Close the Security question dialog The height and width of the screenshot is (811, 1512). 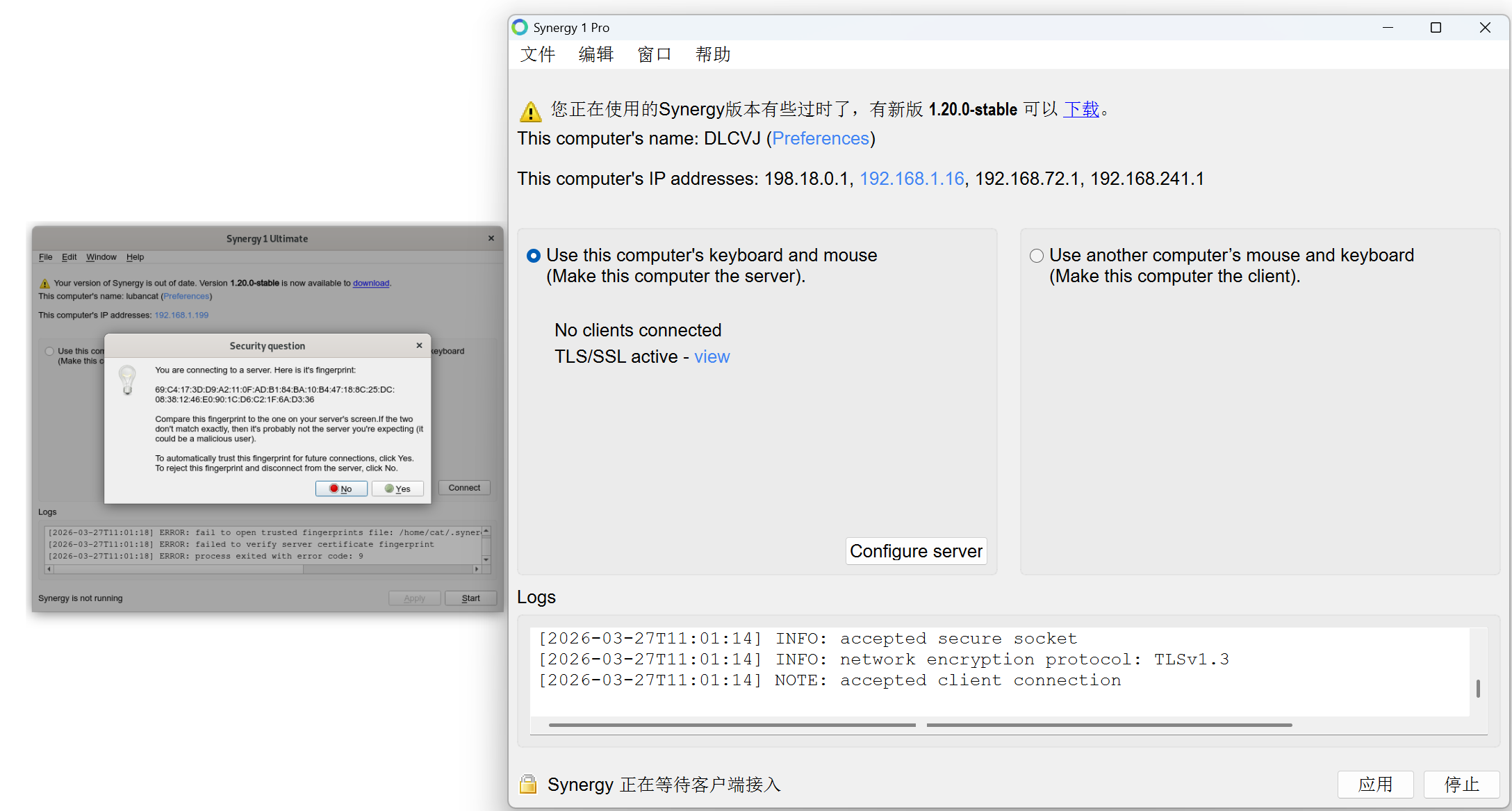pyautogui.click(x=419, y=345)
